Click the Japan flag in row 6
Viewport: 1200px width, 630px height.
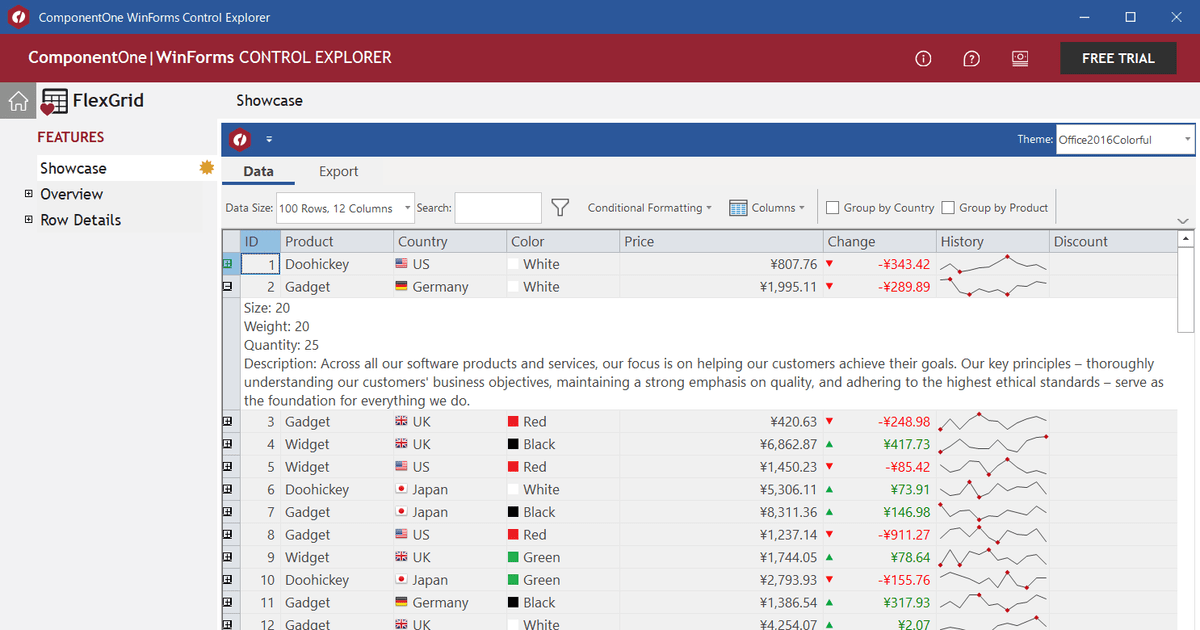(x=402, y=490)
